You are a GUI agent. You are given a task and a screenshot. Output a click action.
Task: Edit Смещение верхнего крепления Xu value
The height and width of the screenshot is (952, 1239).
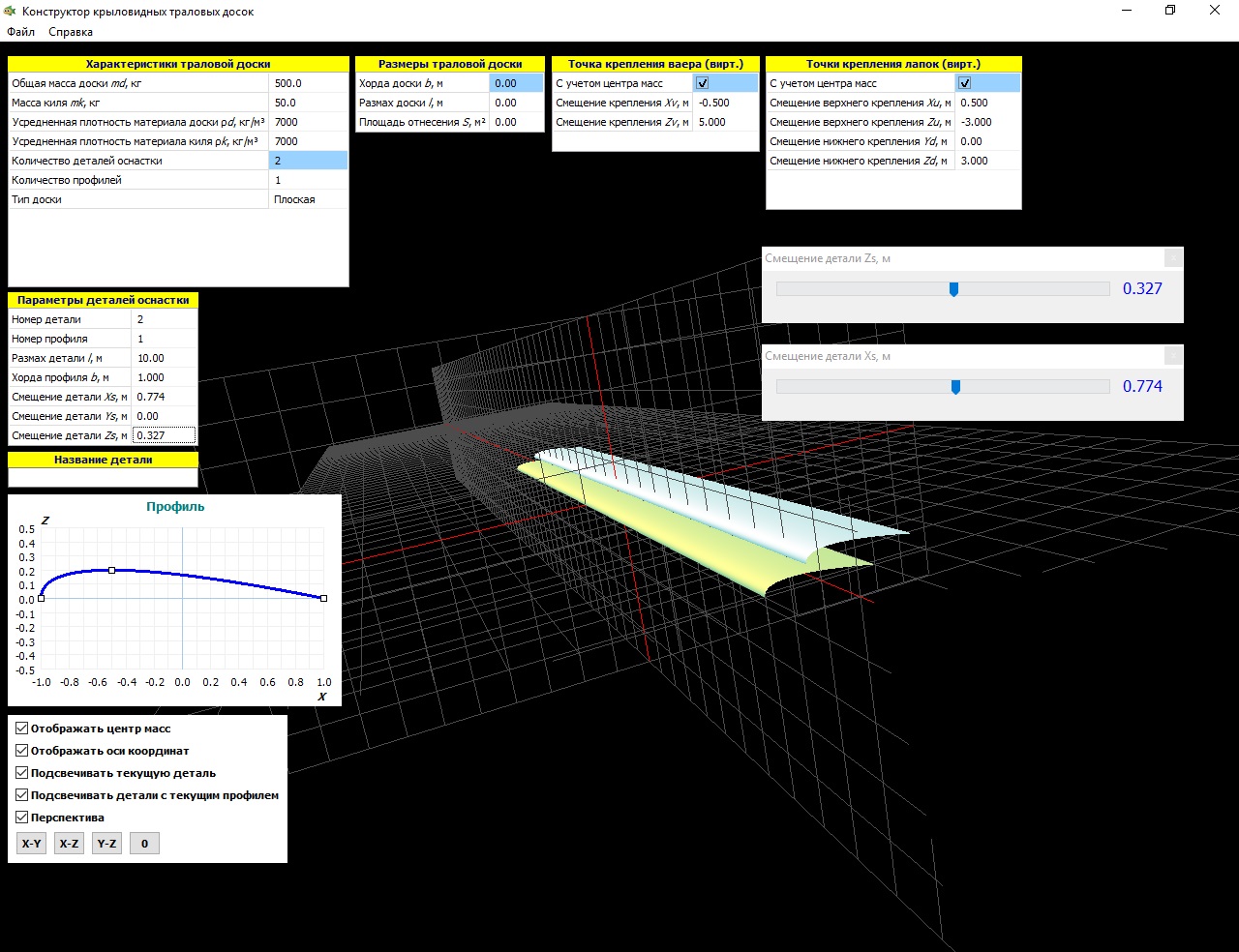[x=988, y=103]
